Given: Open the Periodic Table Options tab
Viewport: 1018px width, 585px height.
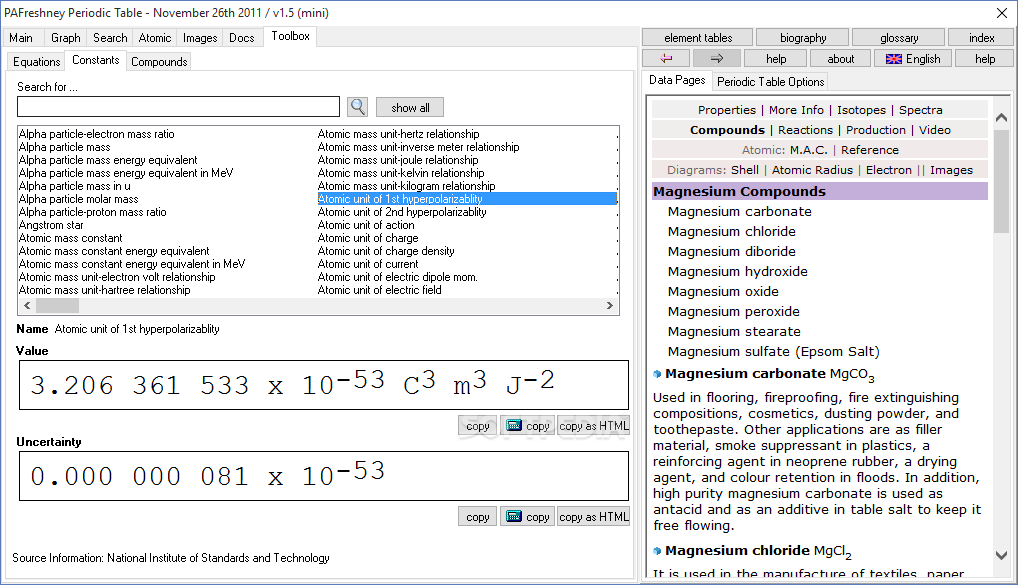Looking at the screenshot, I should pyautogui.click(x=771, y=82).
